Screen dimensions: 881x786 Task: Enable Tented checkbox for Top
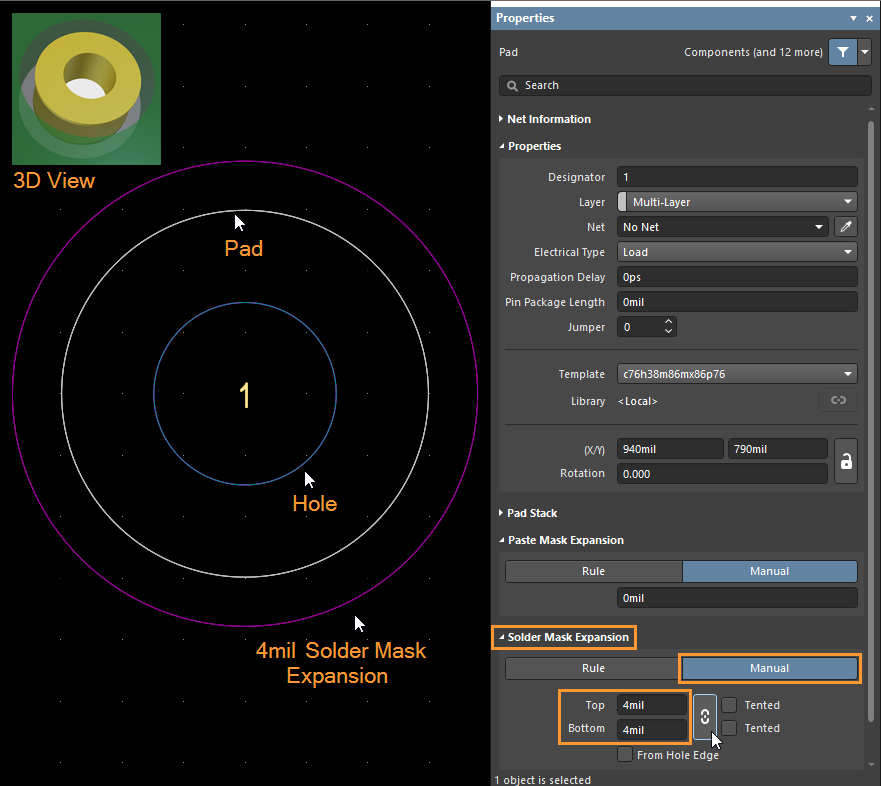(730, 705)
